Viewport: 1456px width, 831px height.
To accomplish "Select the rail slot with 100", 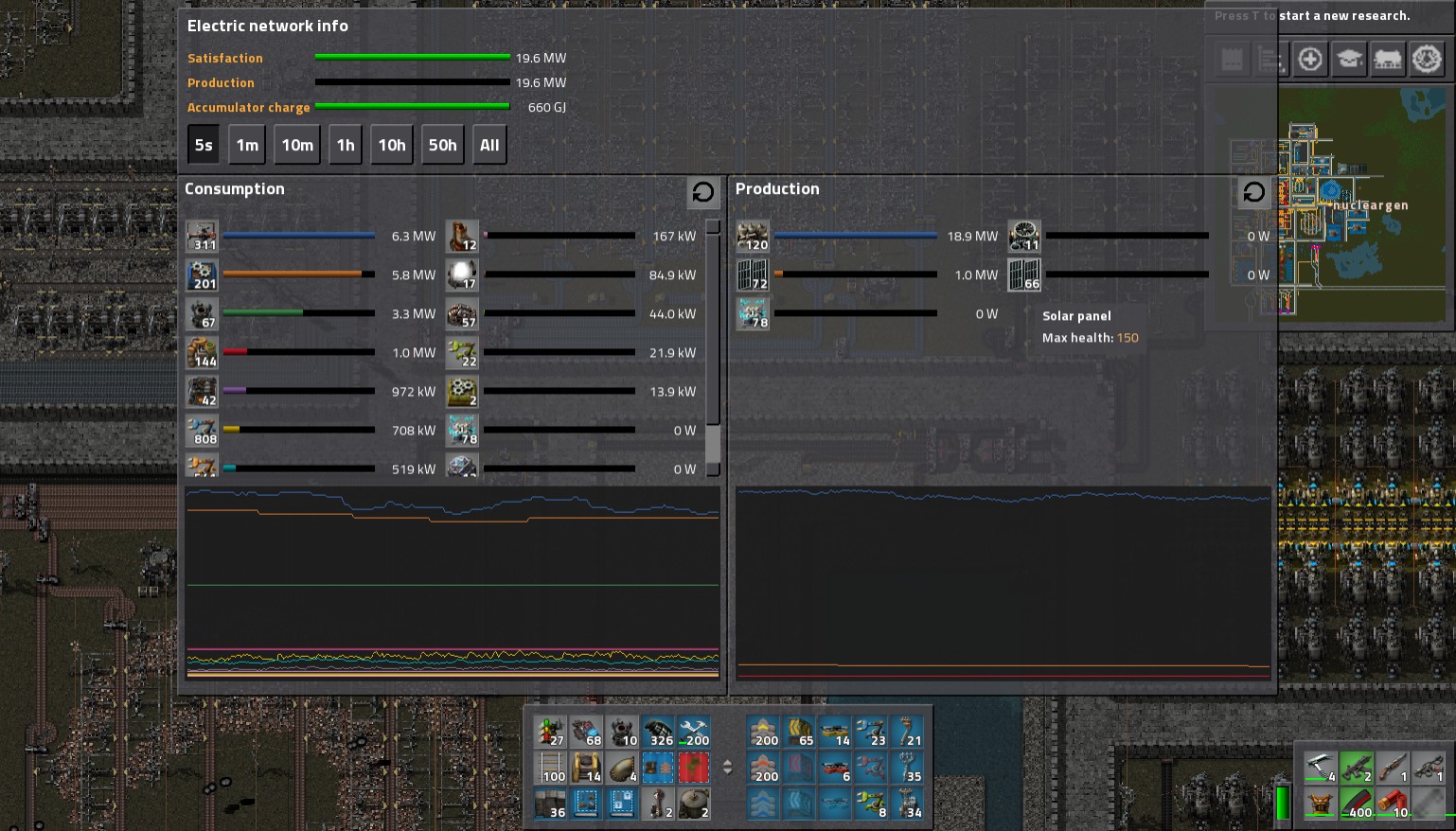I will click(x=550, y=768).
